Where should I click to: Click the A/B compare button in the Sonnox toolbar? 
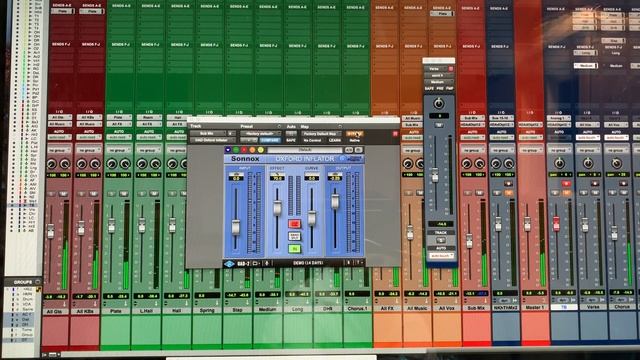349,150
